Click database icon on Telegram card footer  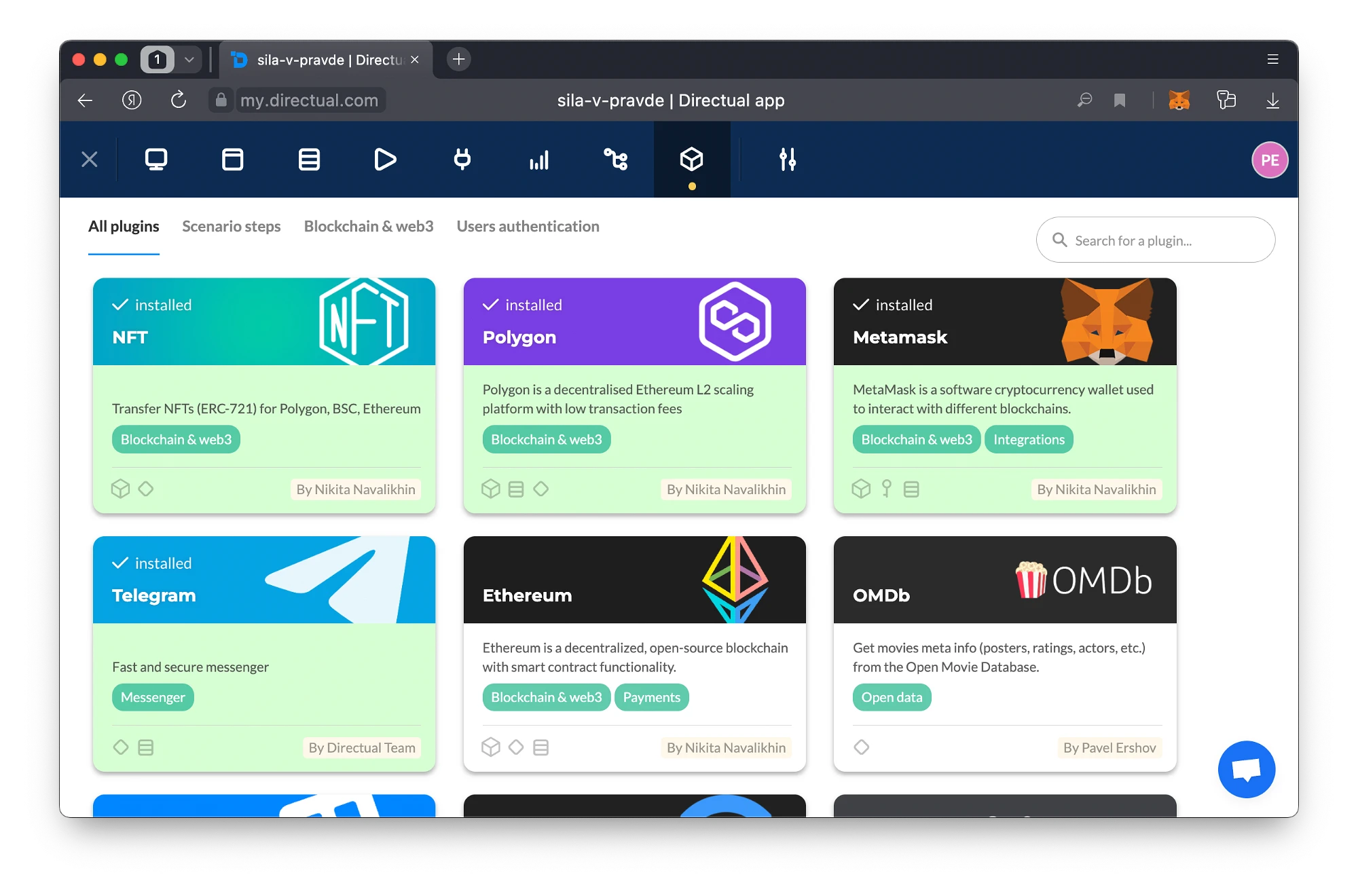point(146,747)
